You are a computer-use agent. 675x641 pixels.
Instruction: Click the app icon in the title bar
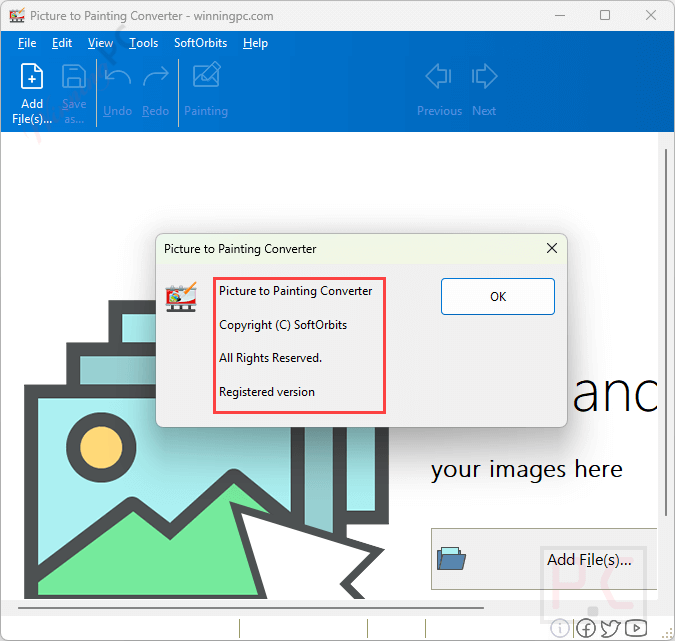[x=17, y=15]
